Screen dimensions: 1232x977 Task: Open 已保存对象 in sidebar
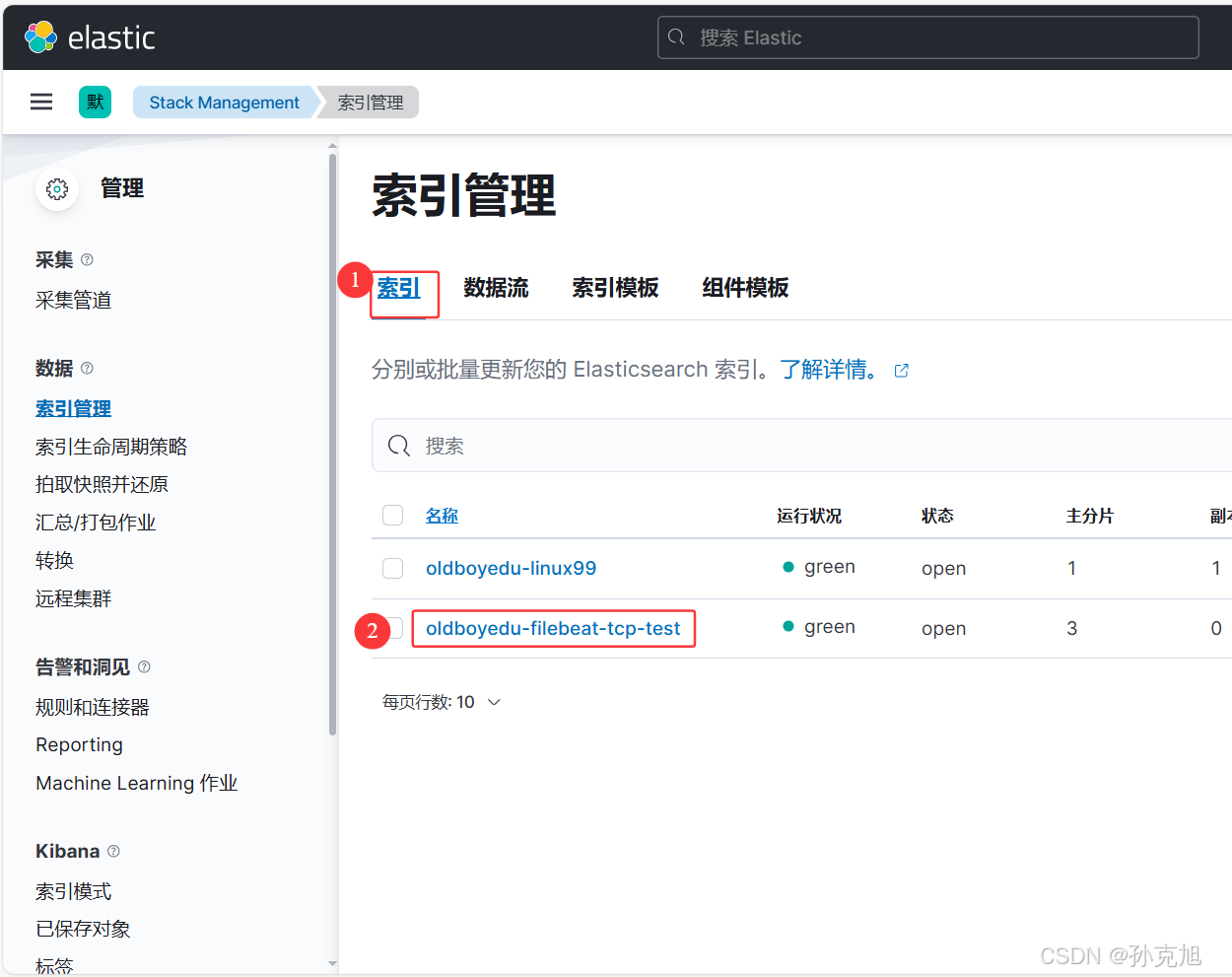click(x=83, y=929)
